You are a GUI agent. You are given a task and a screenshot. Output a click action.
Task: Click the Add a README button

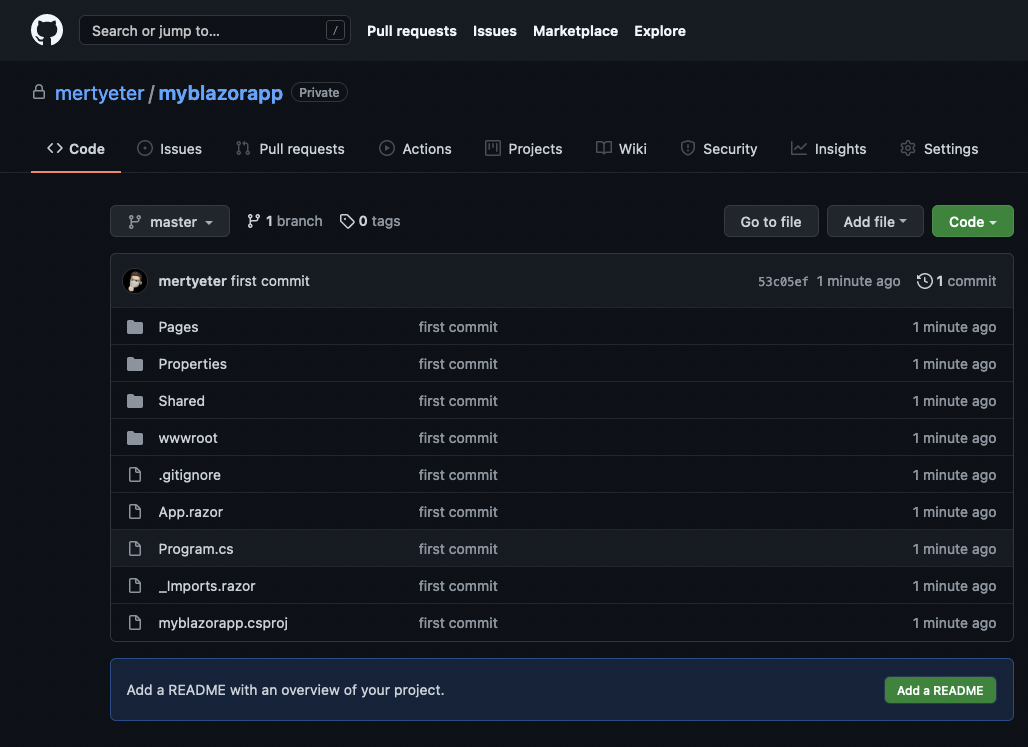coord(939,690)
